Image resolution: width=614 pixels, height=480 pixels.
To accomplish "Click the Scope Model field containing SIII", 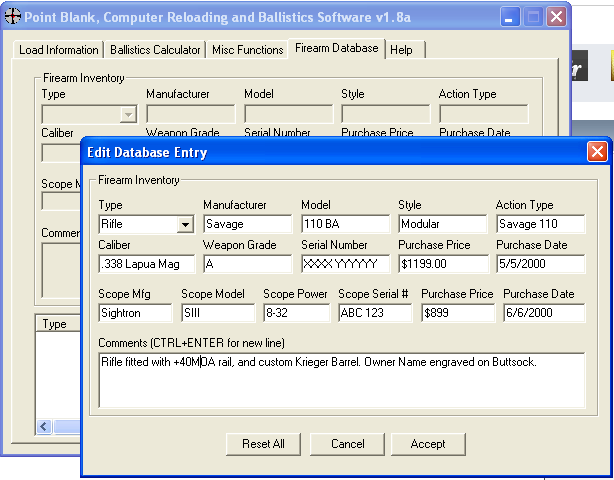I will pos(218,313).
